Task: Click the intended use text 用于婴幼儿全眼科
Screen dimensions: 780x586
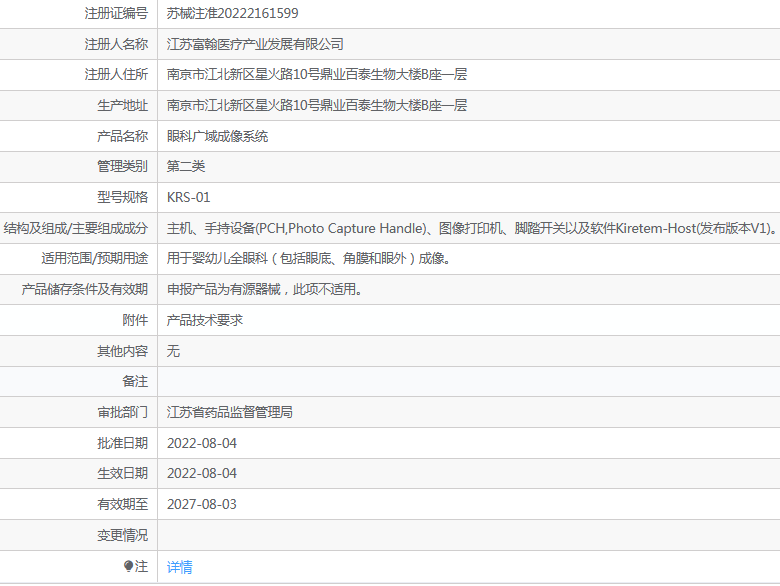Action: (x=308, y=259)
